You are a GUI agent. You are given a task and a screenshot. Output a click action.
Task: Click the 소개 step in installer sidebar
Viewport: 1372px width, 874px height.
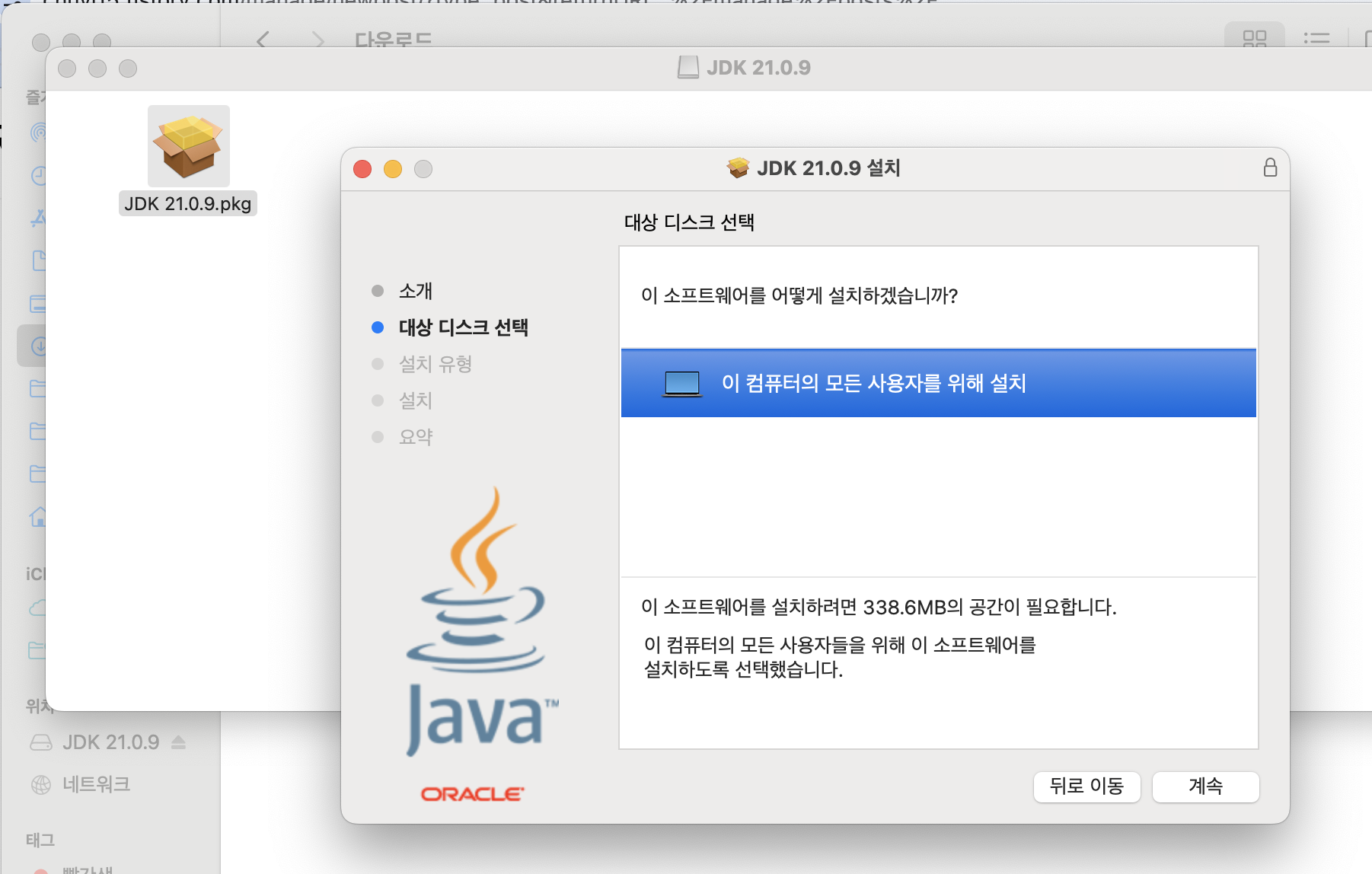tap(415, 291)
